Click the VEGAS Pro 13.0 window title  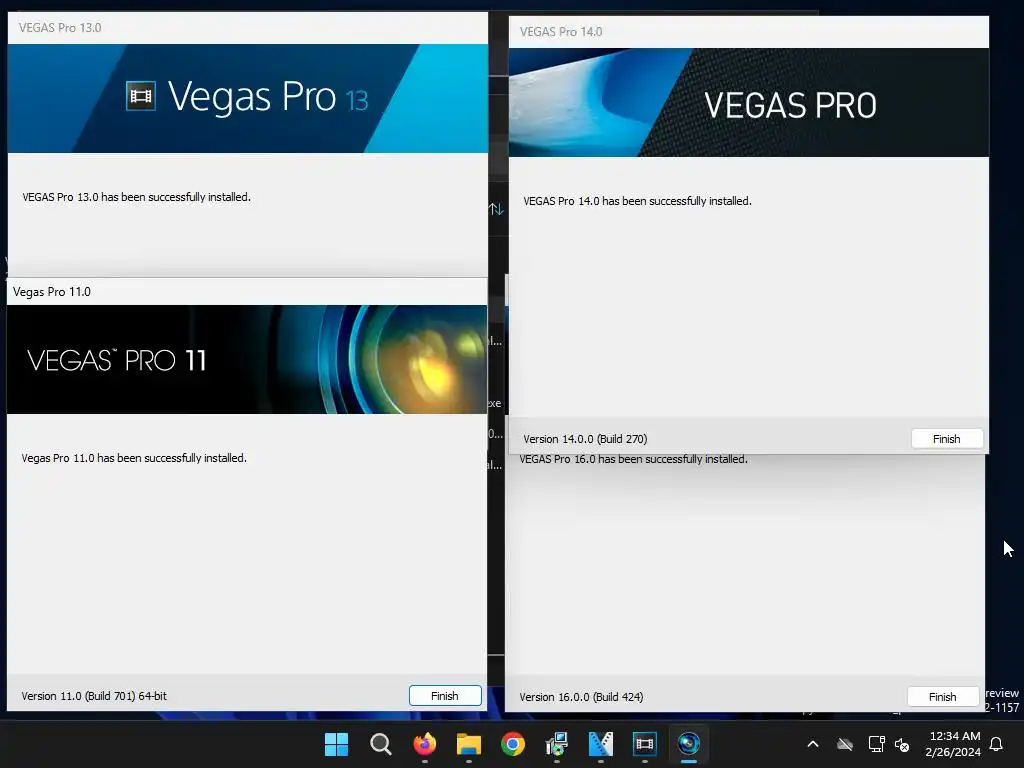(x=60, y=27)
